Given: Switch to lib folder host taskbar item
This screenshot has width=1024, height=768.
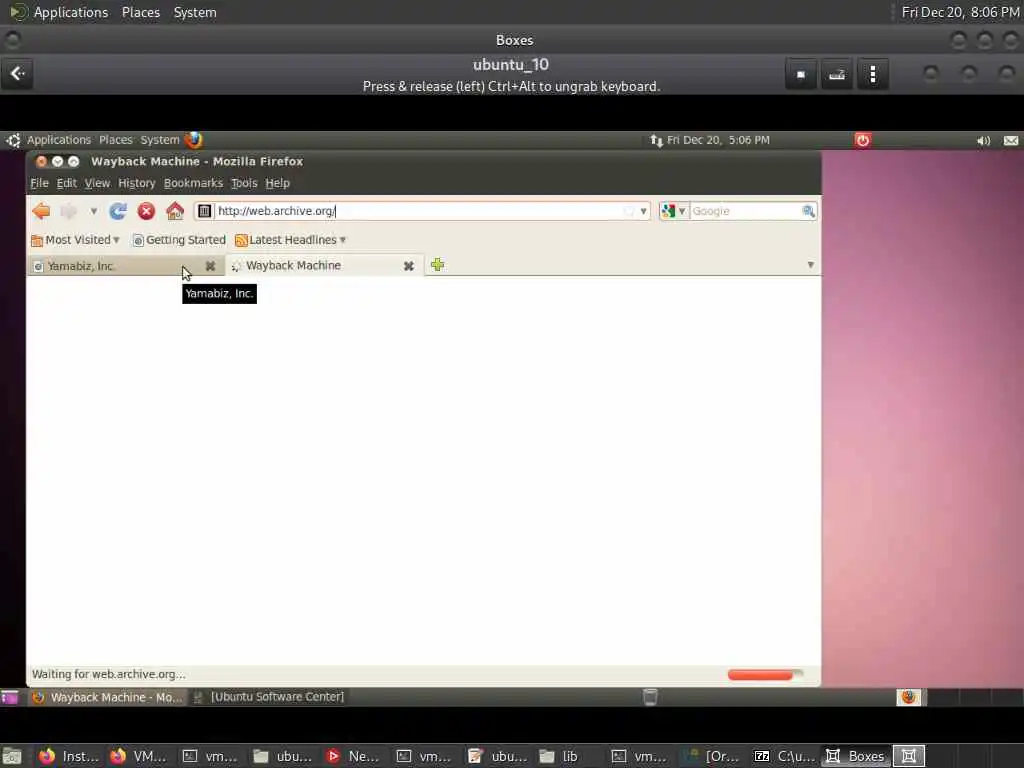Looking at the screenshot, I should [559, 756].
